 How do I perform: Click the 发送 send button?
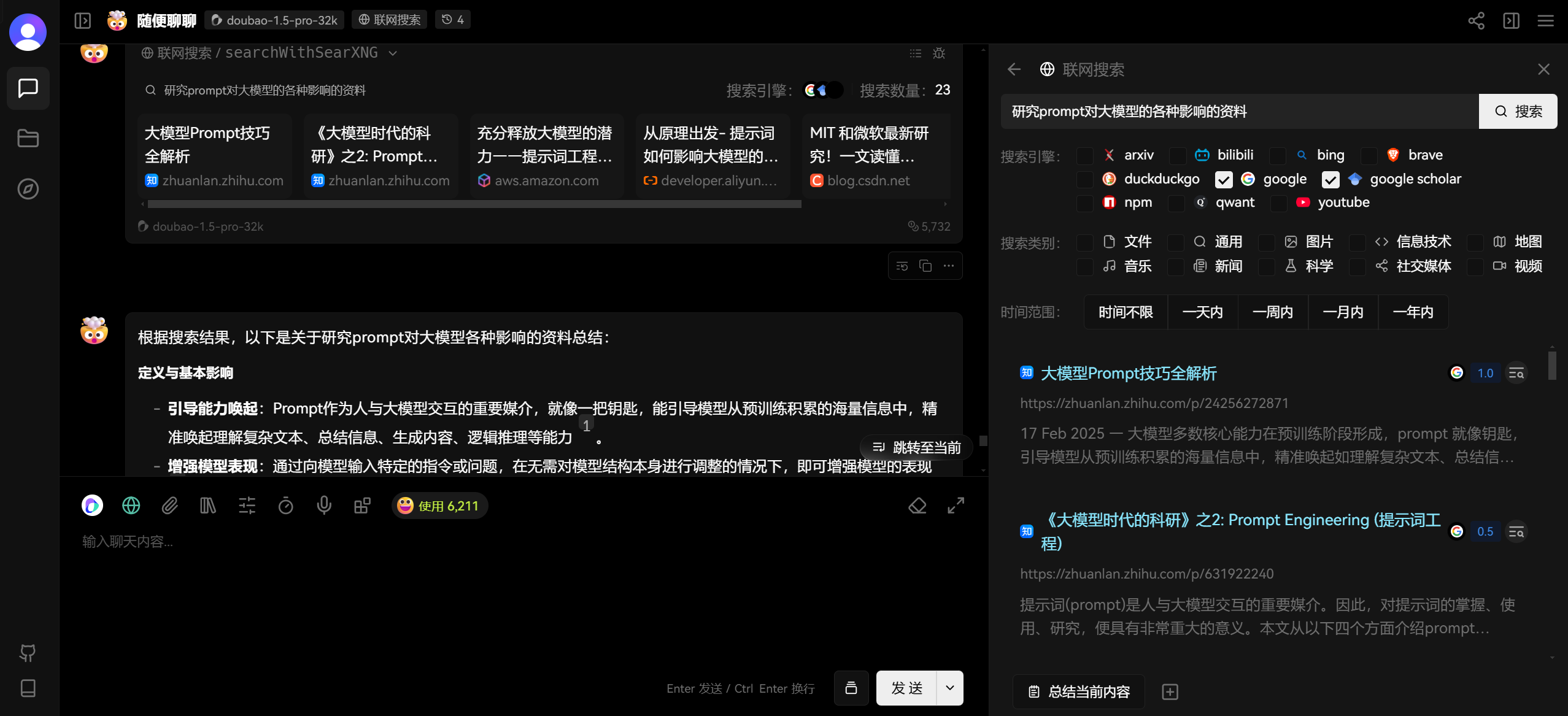(906, 688)
